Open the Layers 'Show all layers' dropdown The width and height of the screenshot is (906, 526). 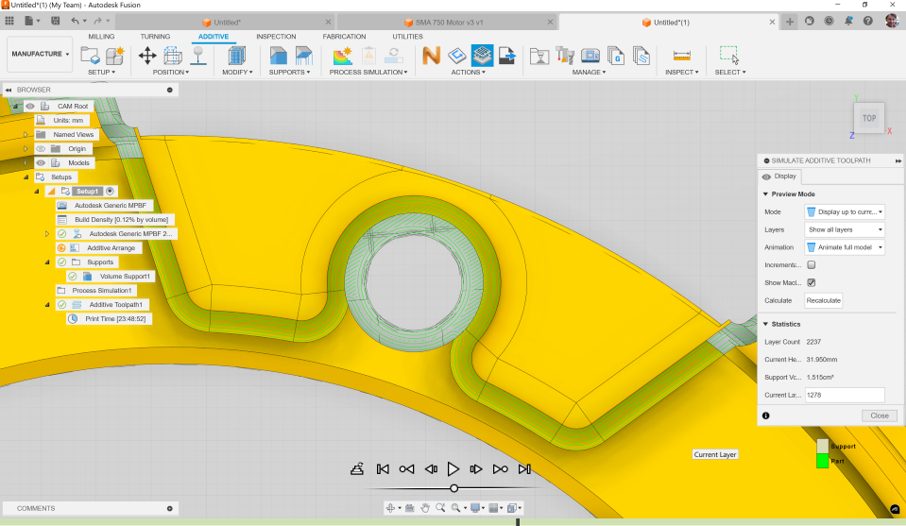(x=844, y=230)
